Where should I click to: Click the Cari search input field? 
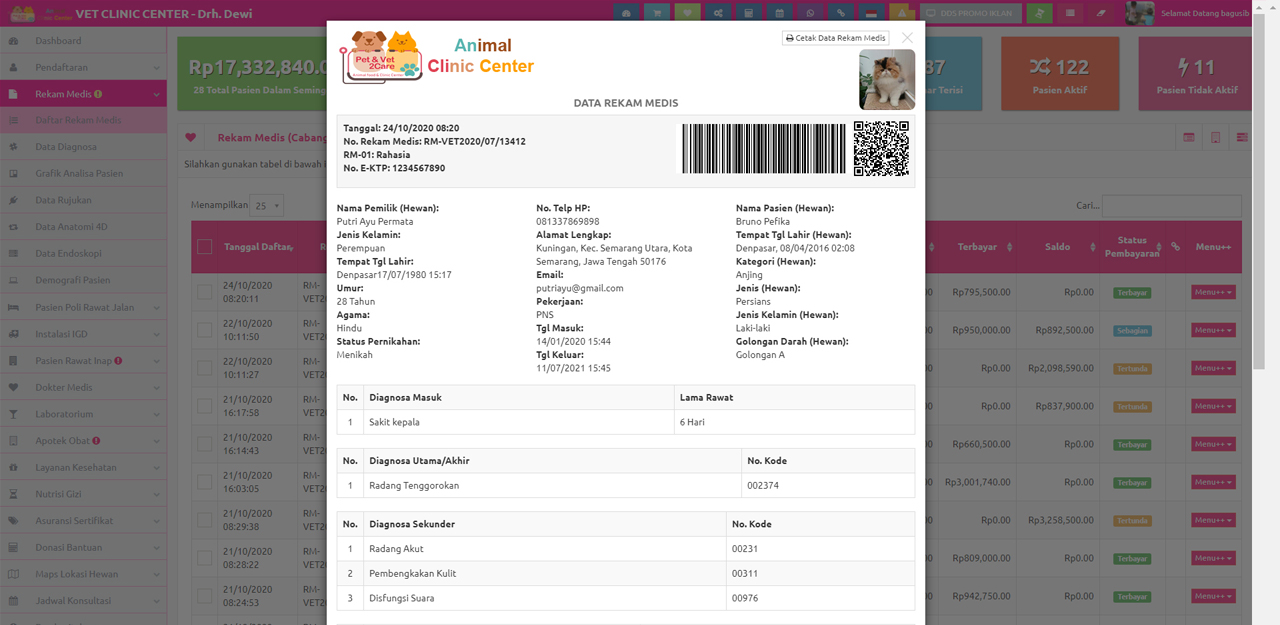1171,206
